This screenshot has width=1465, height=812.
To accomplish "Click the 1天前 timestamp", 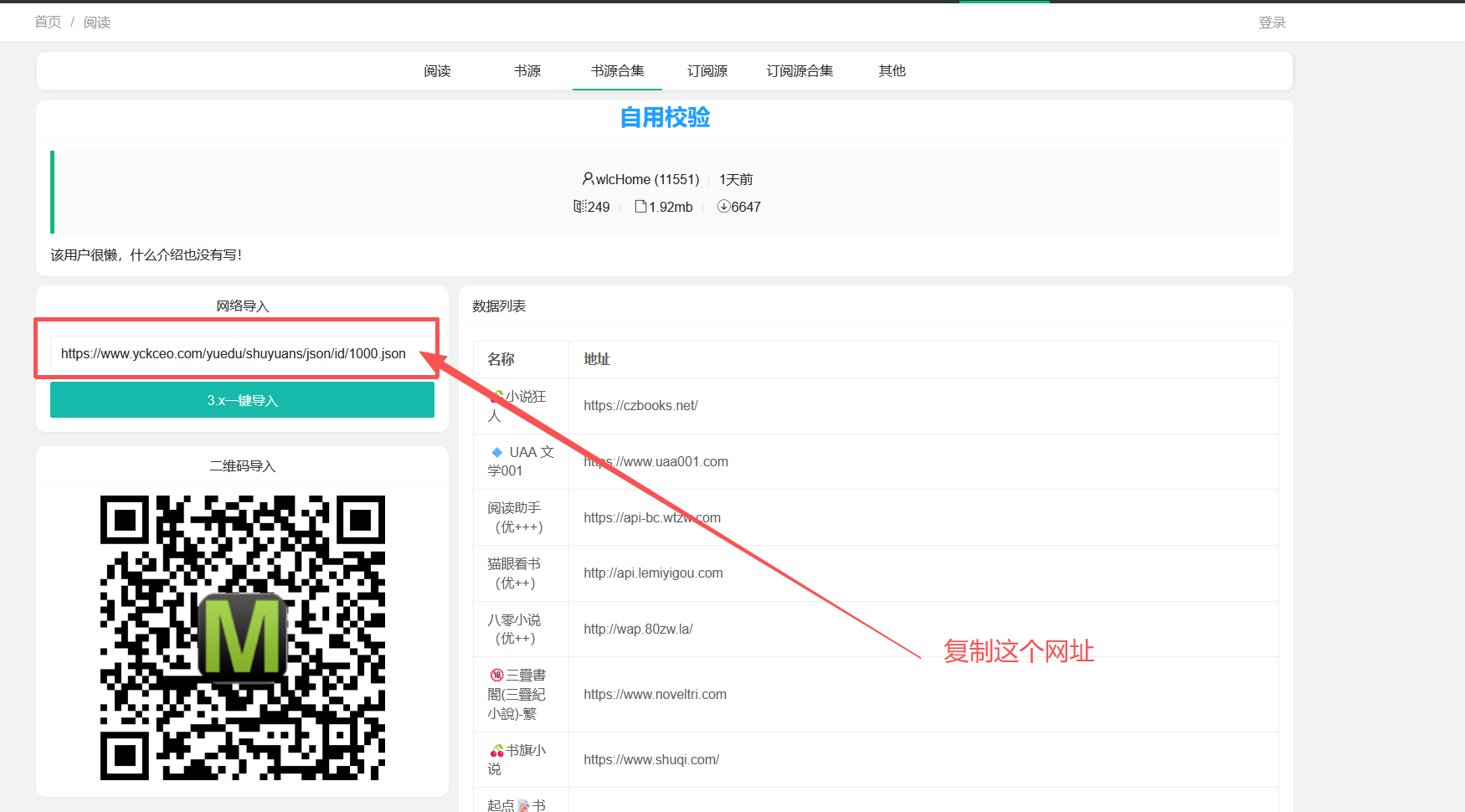I will click(736, 179).
